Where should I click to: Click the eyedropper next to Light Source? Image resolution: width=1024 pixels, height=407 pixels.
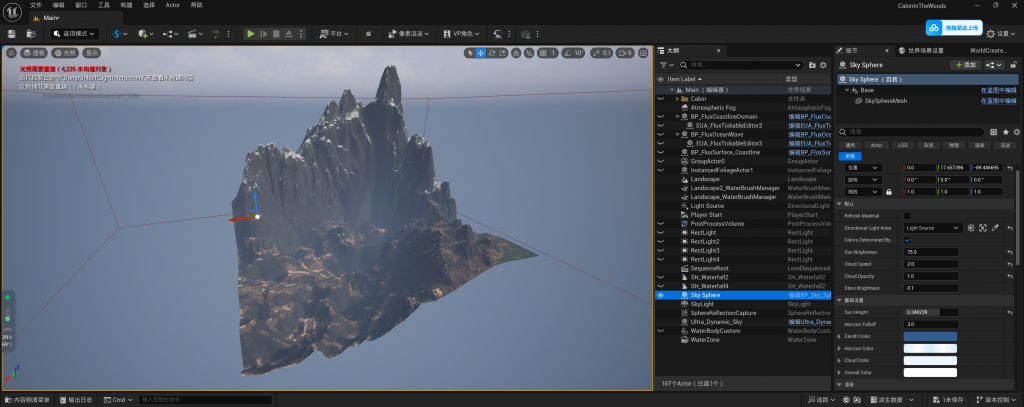995,228
